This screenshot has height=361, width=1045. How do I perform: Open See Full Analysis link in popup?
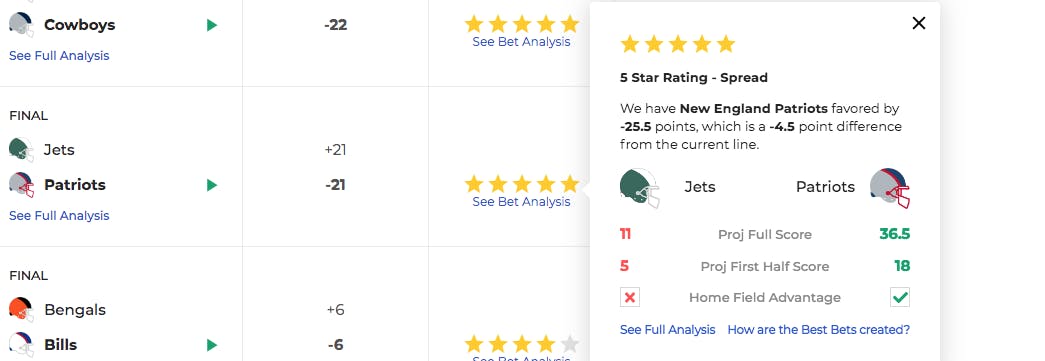point(668,330)
